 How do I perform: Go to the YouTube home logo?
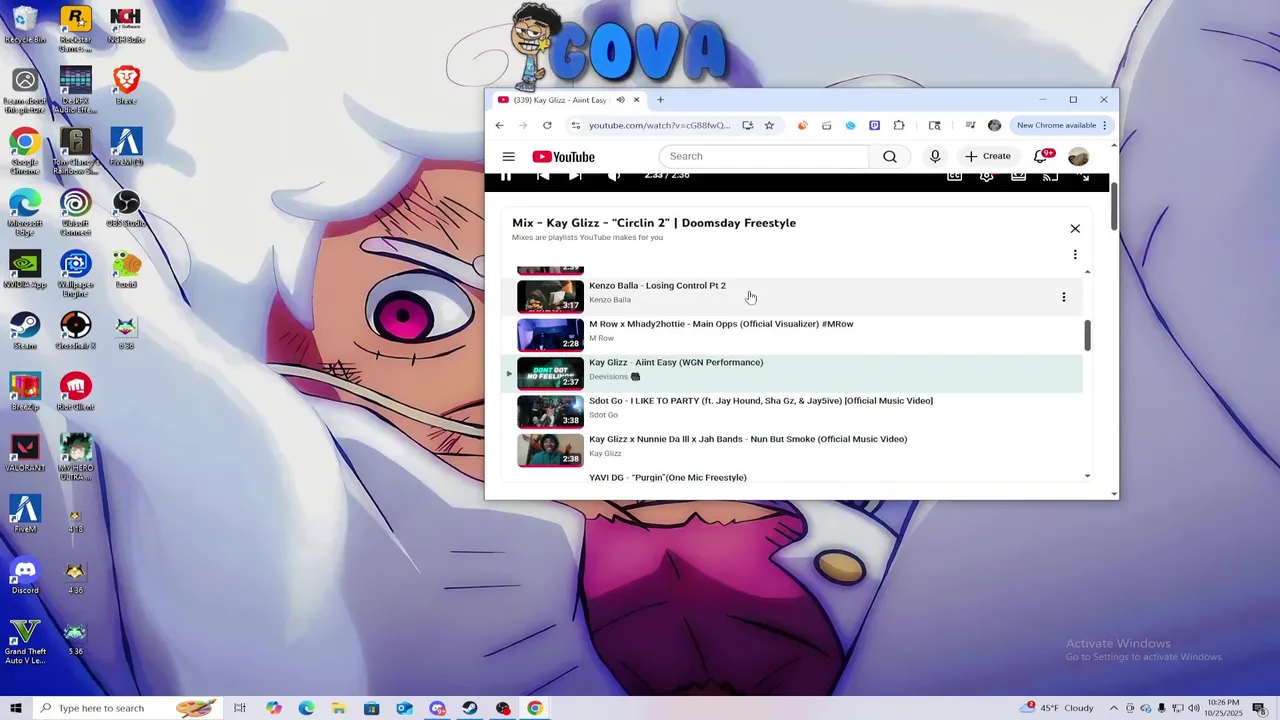[x=563, y=157]
